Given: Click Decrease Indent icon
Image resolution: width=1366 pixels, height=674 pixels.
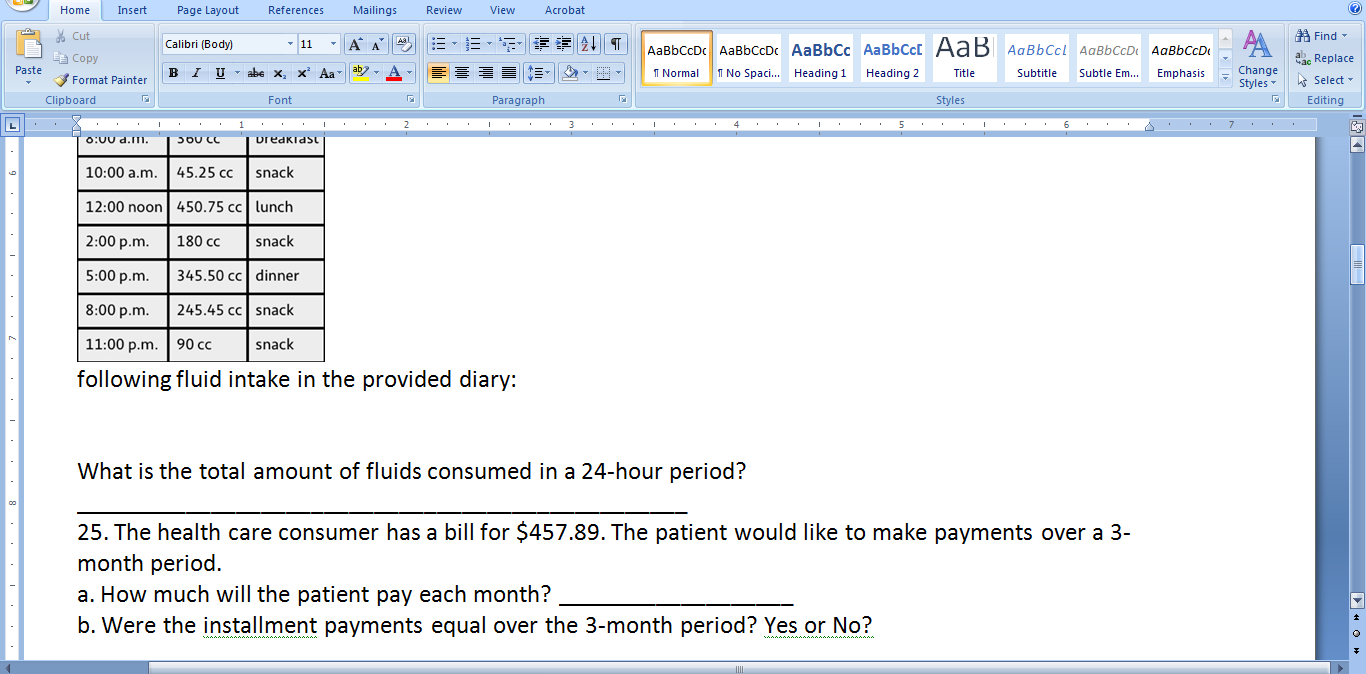Looking at the screenshot, I should (542, 44).
